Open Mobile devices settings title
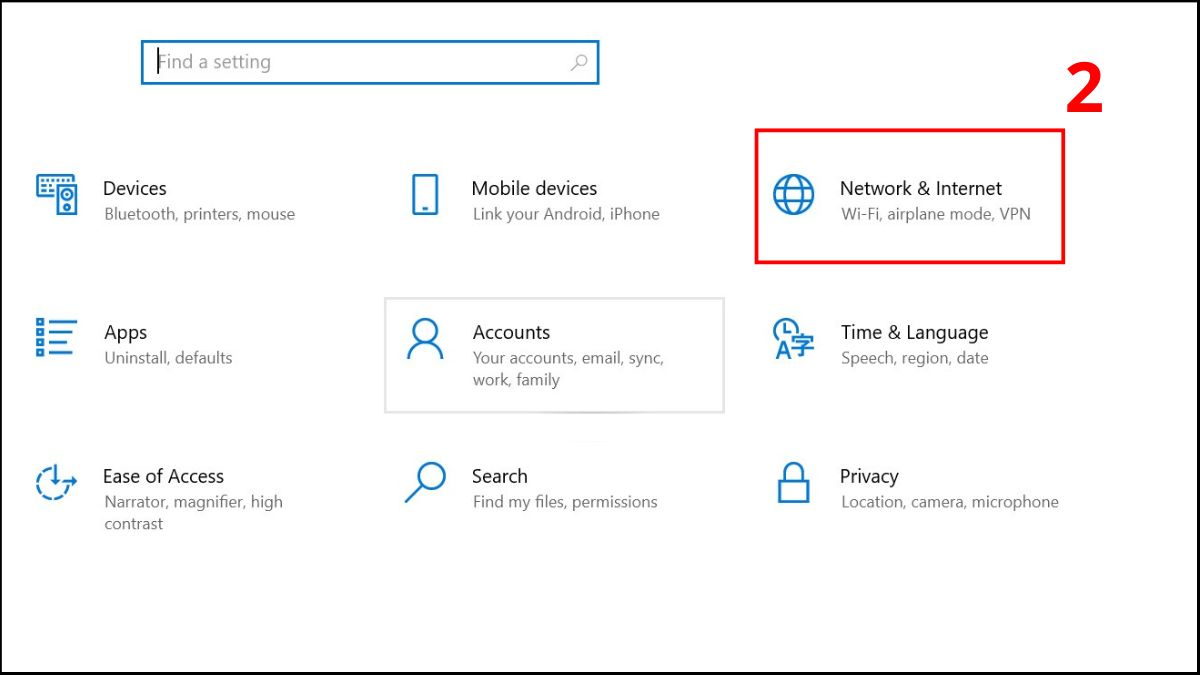 [x=534, y=188]
